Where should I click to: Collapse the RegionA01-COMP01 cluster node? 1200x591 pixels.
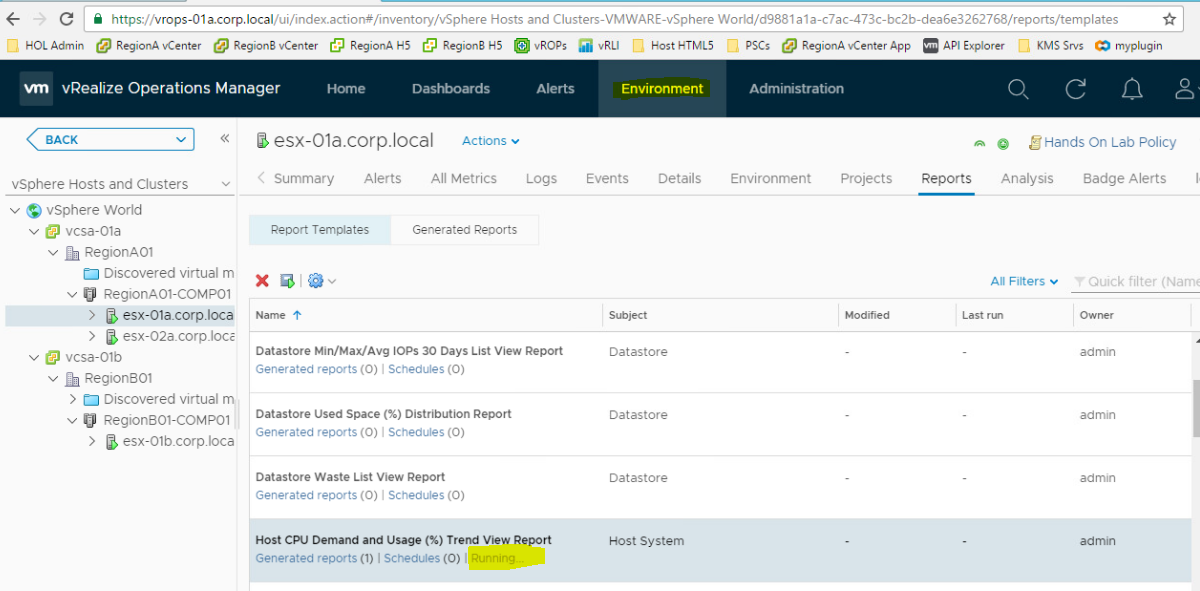(72, 294)
